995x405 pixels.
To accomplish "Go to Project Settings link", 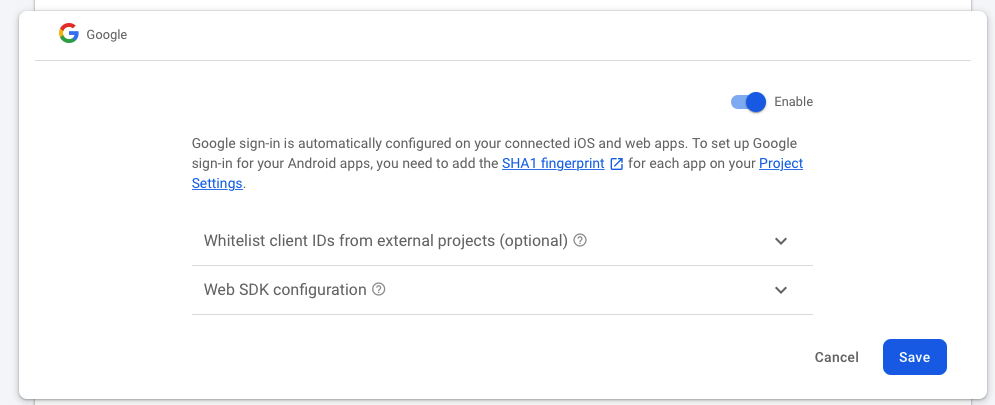I will (780, 164).
